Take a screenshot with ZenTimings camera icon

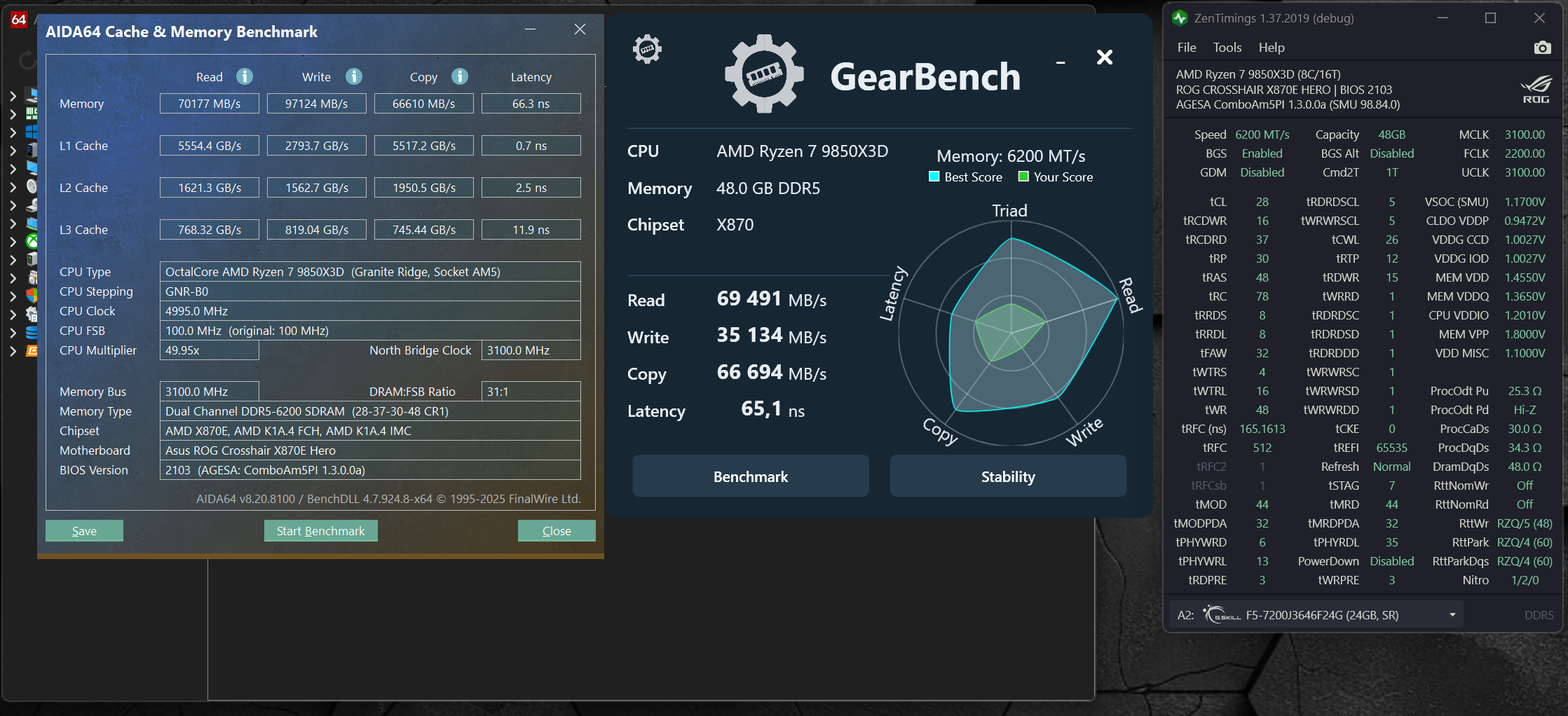1542,48
